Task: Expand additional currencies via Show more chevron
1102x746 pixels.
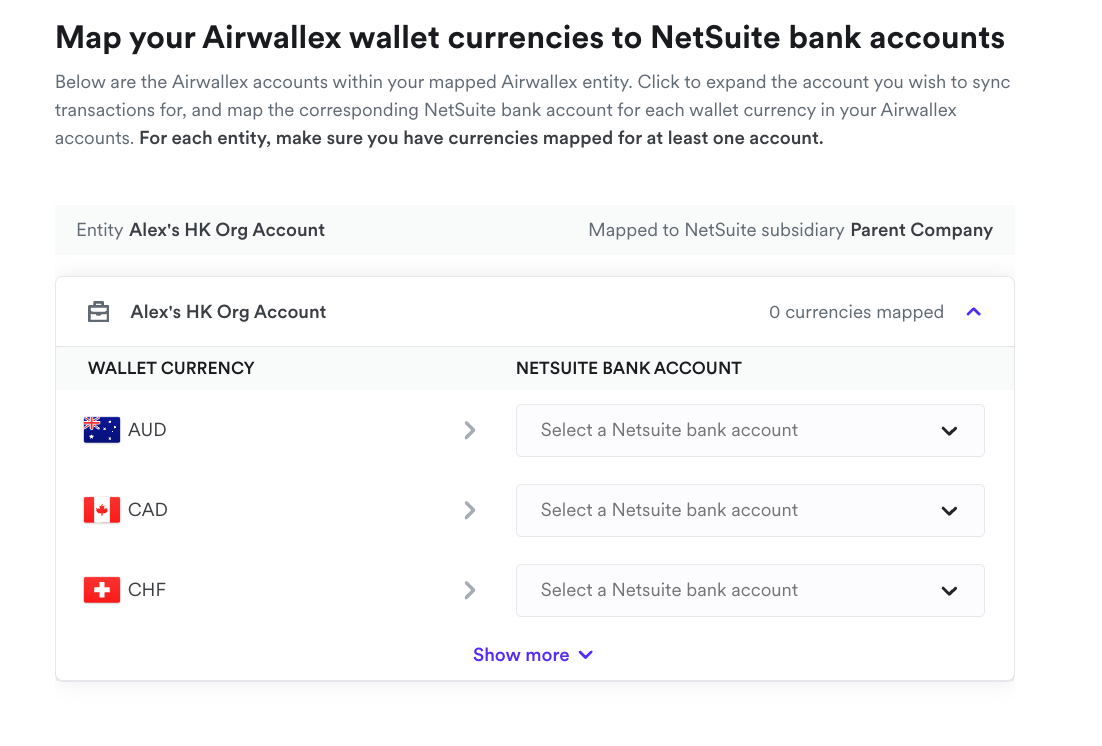Action: coord(585,654)
